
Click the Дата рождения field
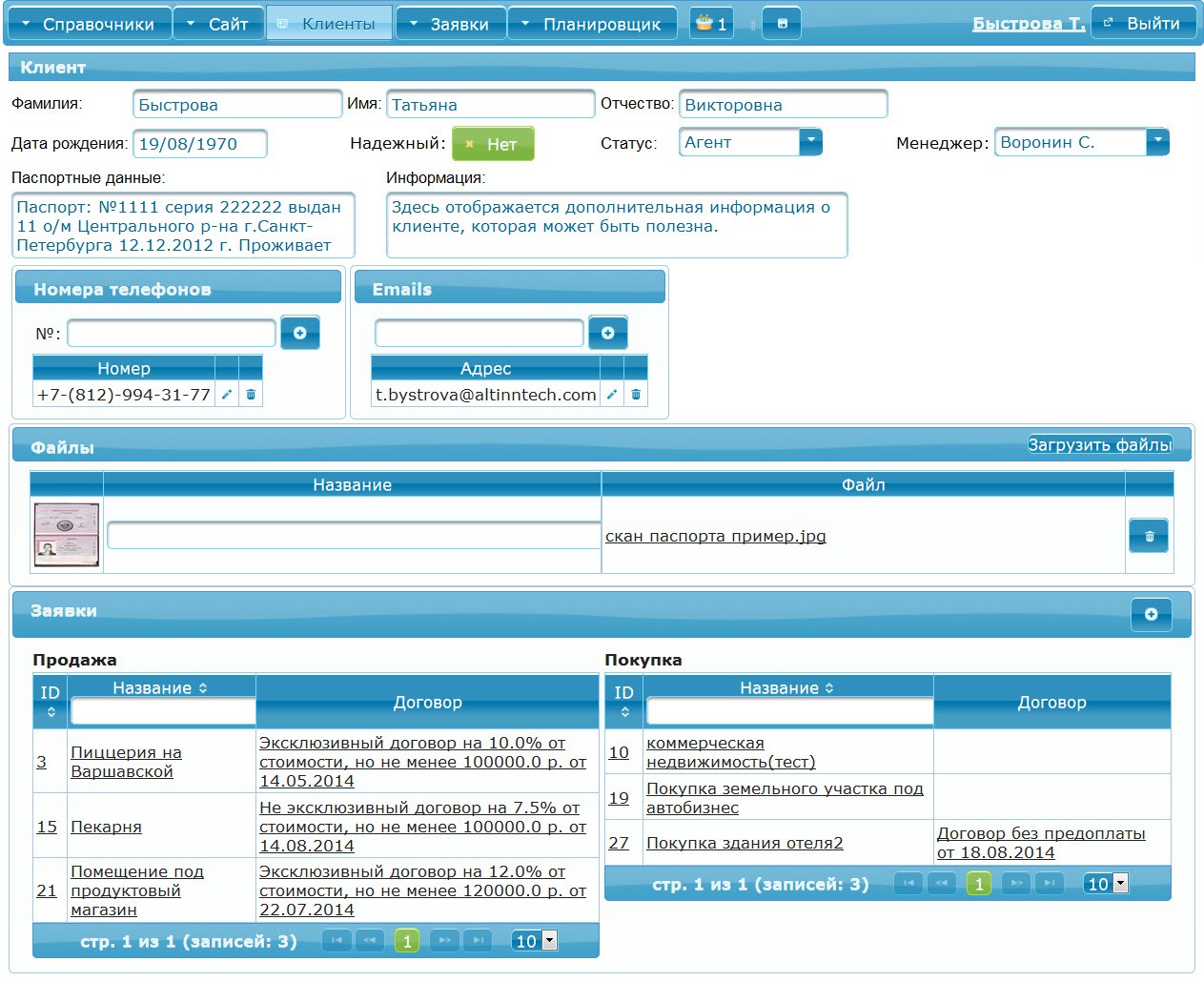click(x=199, y=144)
